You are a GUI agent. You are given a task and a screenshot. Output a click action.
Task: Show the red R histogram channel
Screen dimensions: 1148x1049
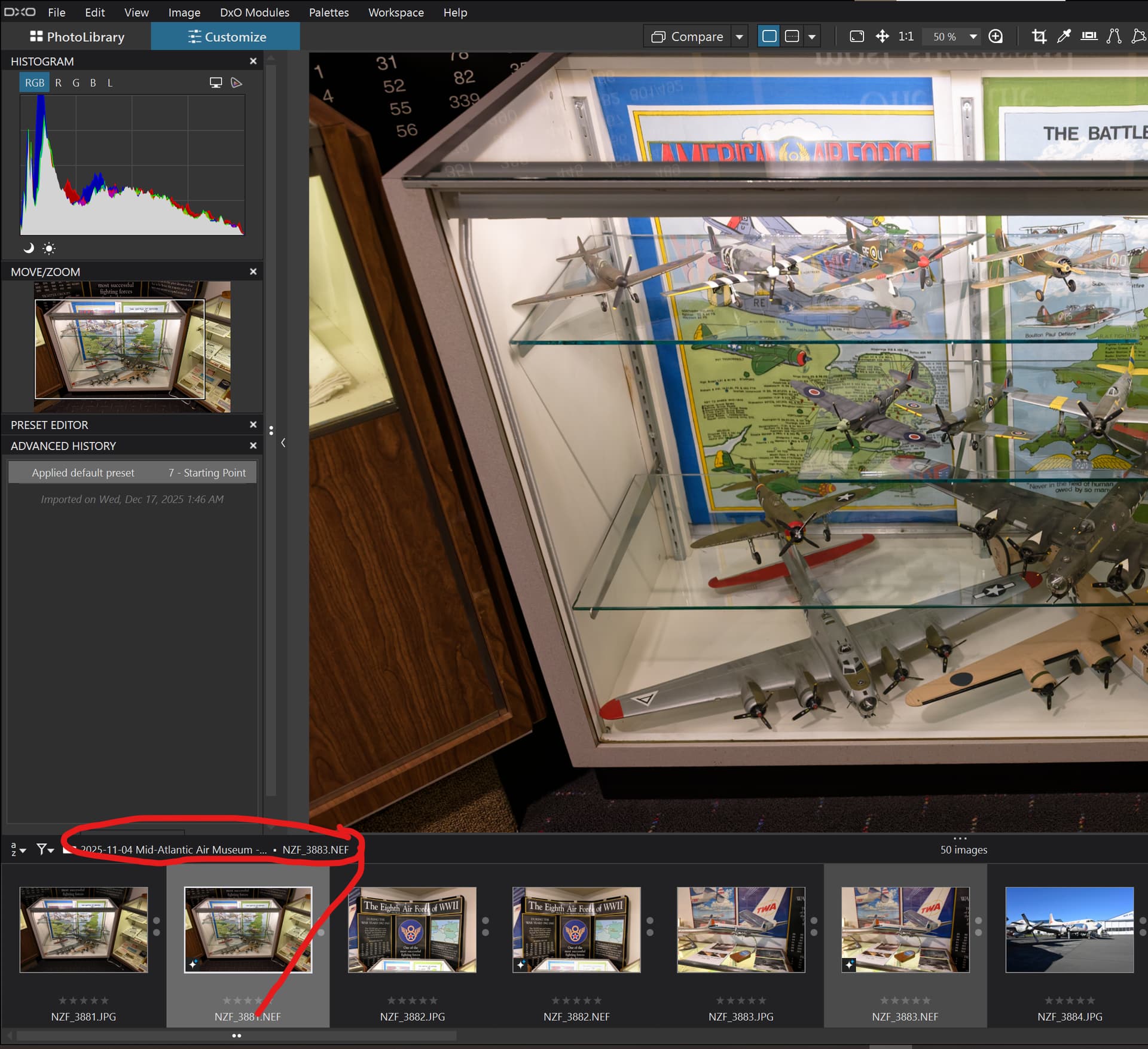pyautogui.click(x=58, y=83)
